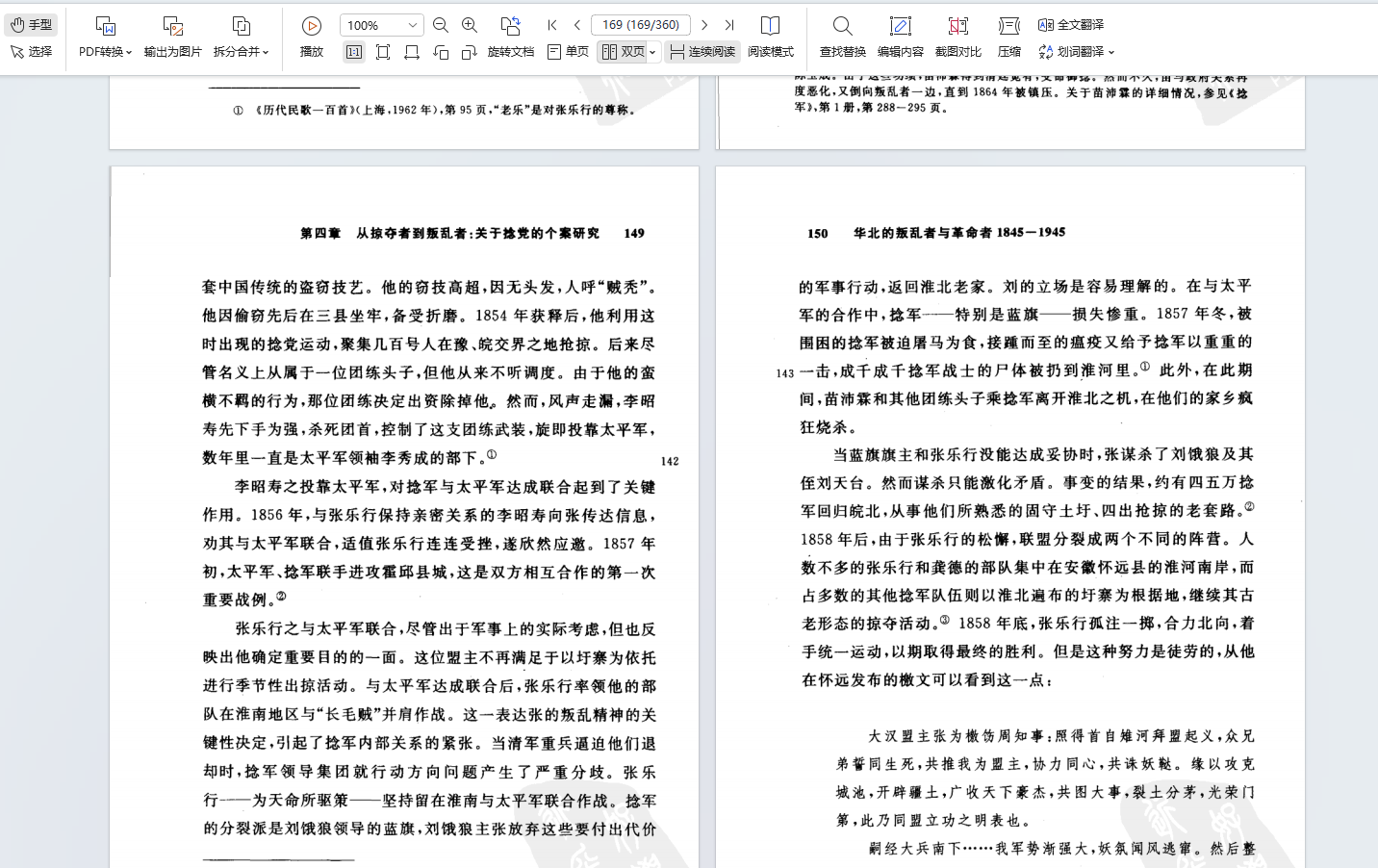Click 输出为图片 export to image

[173, 37]
